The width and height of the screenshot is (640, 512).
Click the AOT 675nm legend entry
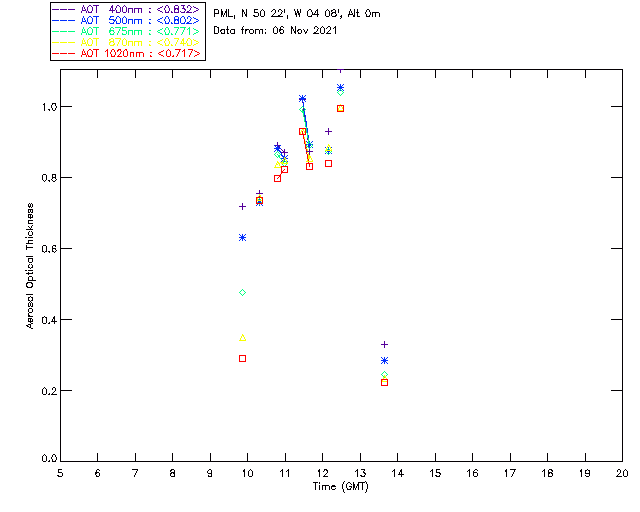126,31
